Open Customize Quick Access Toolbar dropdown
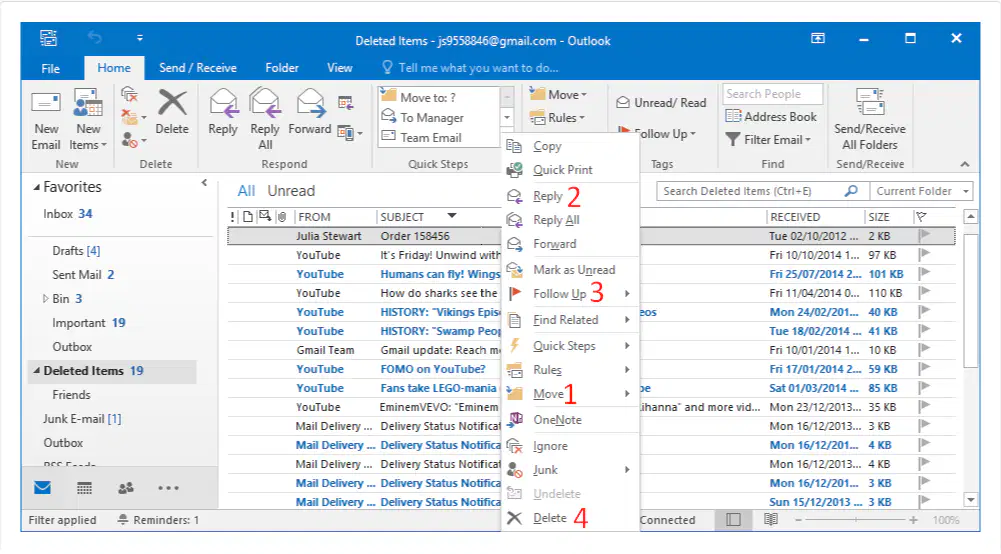Image resolution: width=1001 pixels, height=554 pixels. (140, 38)
